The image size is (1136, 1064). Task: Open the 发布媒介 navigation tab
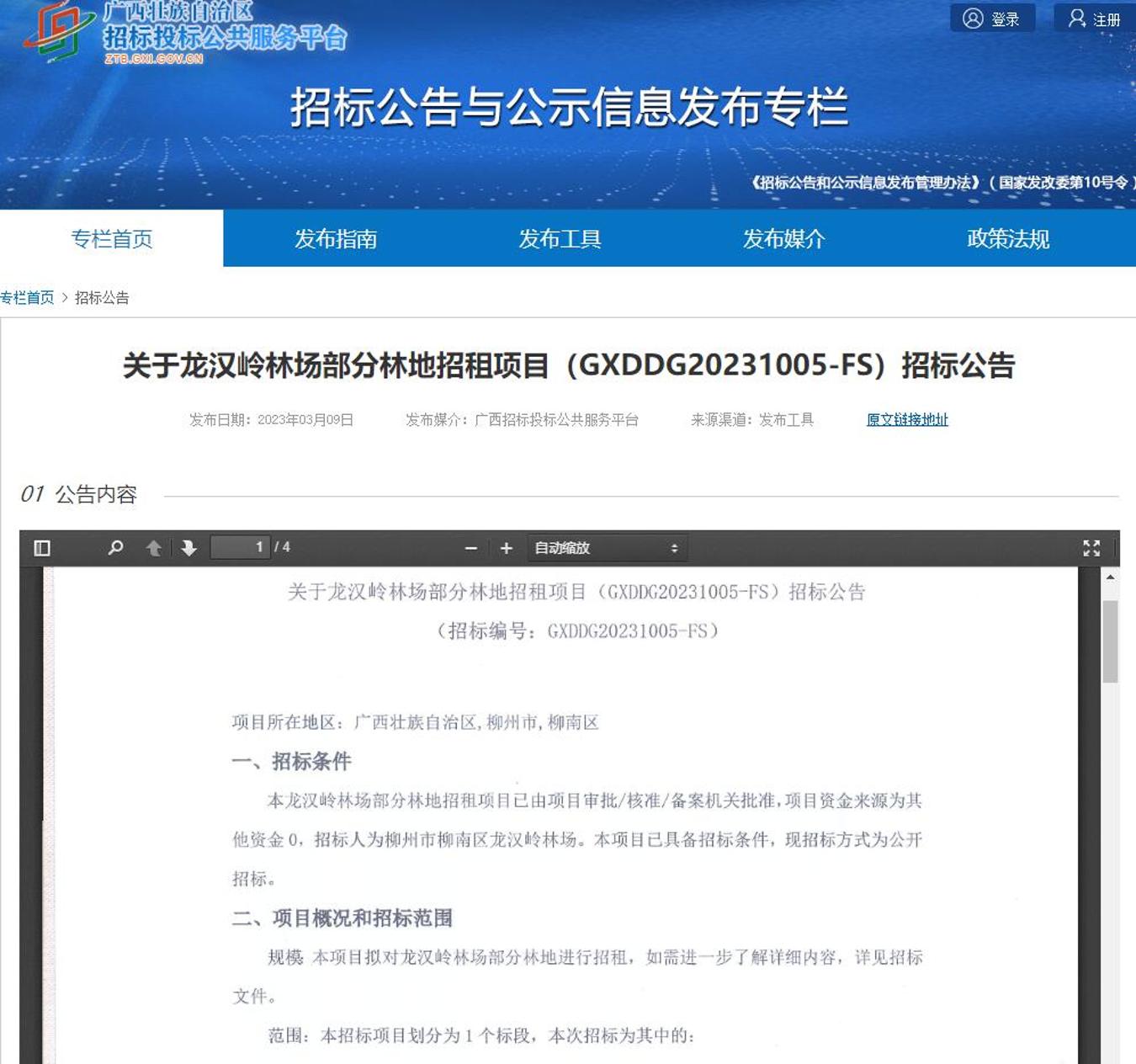pos(783,239)
